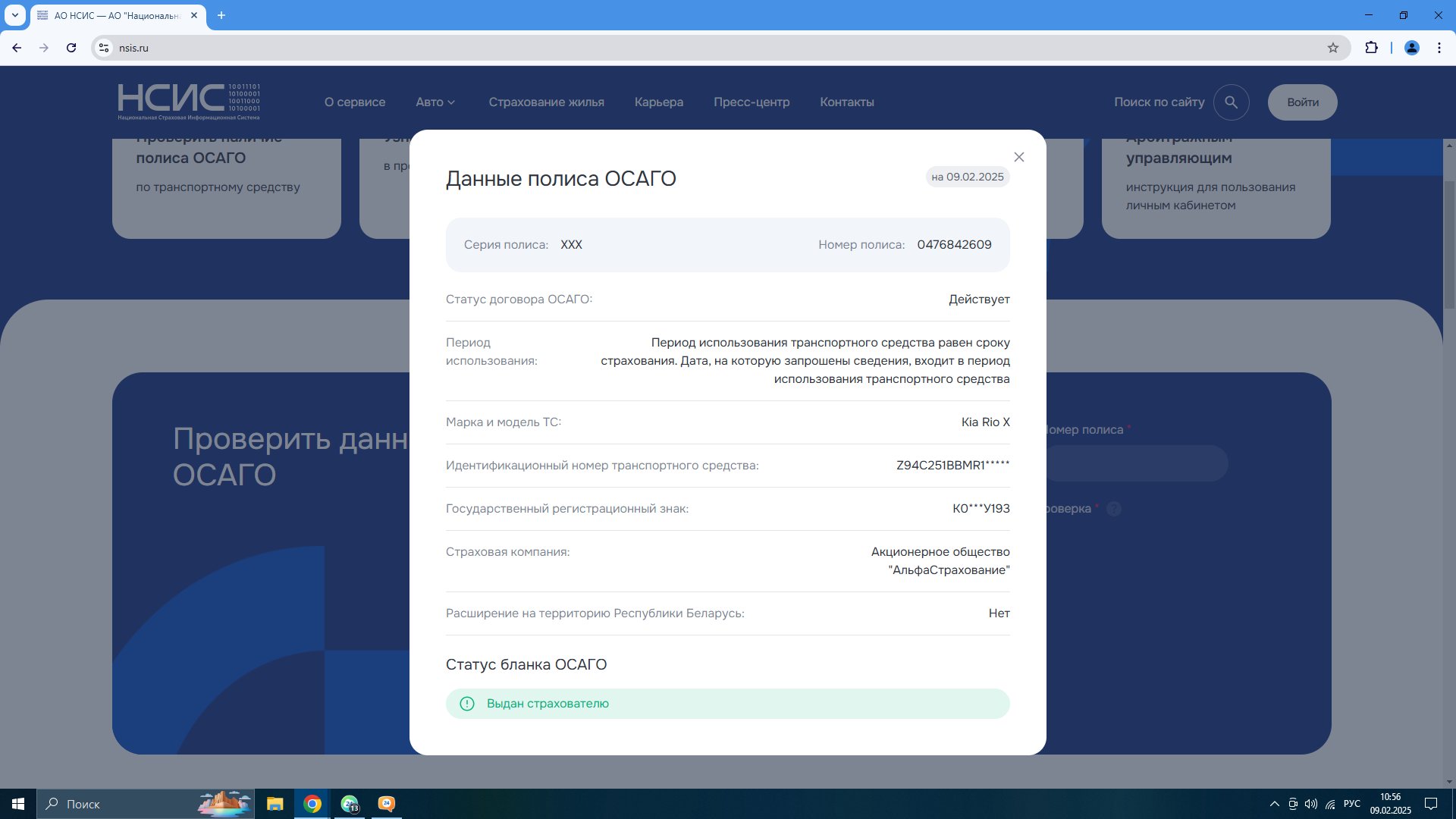Close the OSAGO policy data dialog
1456x819 pixels.
1018,157
